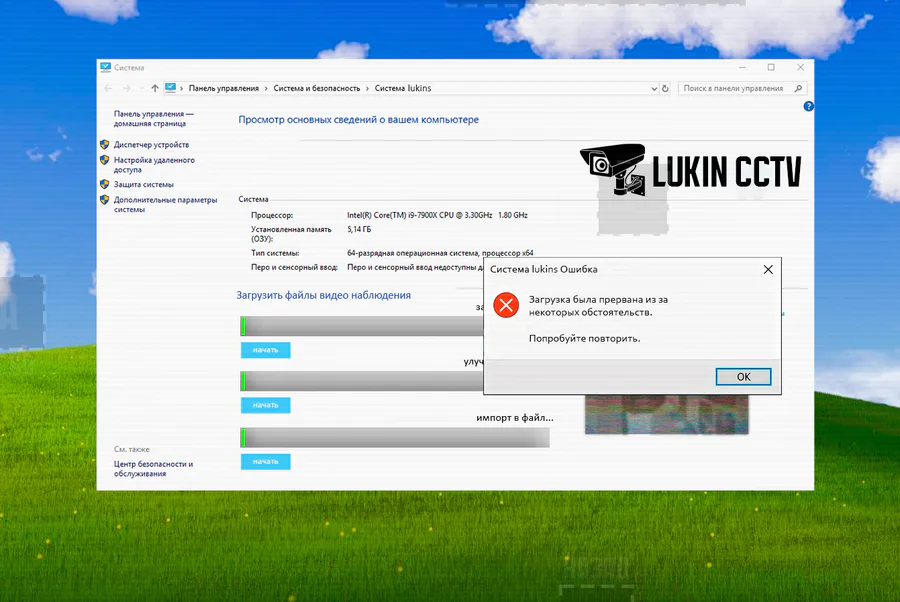Click shield icon beside Настройка удаленного доступа

(x=104, y=160)
